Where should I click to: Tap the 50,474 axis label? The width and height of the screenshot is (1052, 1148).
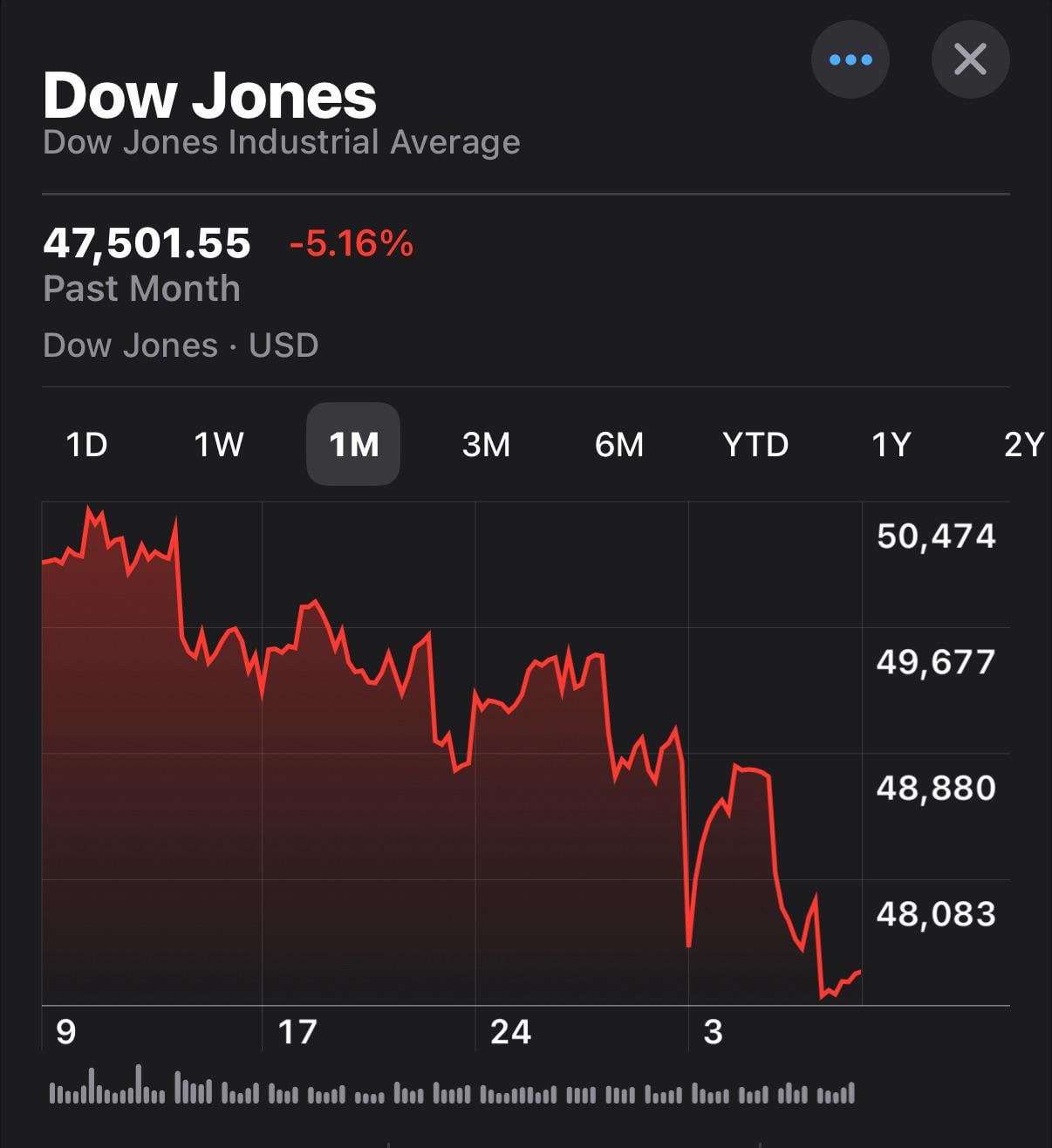click(935, 536)
